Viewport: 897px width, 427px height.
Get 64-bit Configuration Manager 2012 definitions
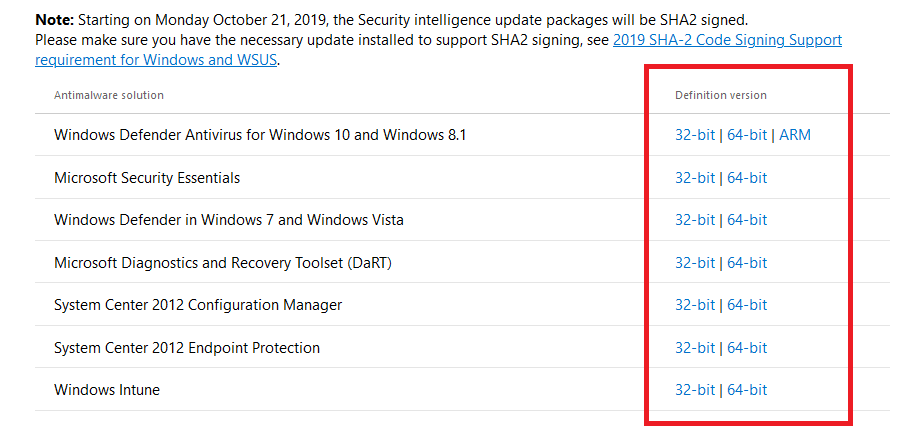pyautogui.click(x=747, y=305)
